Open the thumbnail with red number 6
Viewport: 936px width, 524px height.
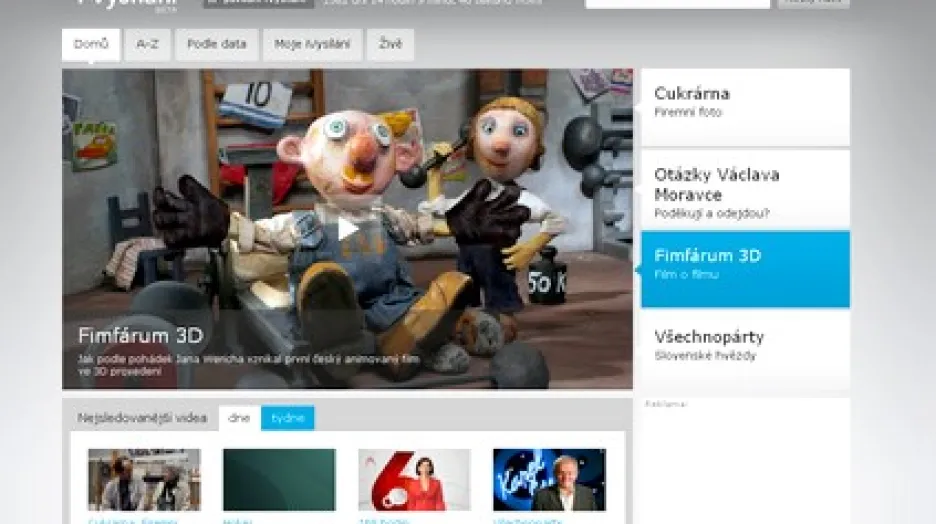(x=414, y=480)
